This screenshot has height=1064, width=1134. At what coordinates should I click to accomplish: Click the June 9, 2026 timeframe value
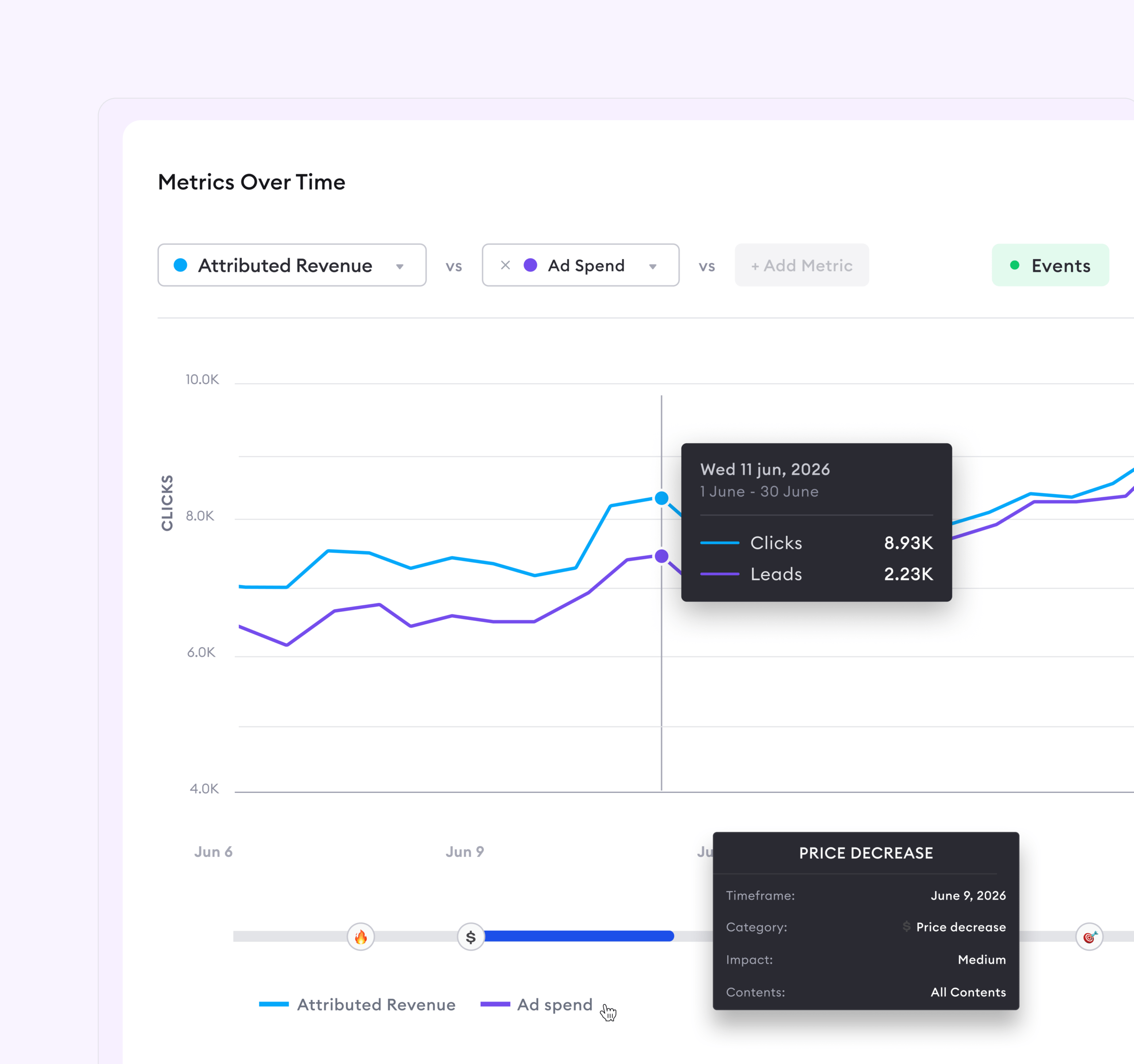point(968,896)
